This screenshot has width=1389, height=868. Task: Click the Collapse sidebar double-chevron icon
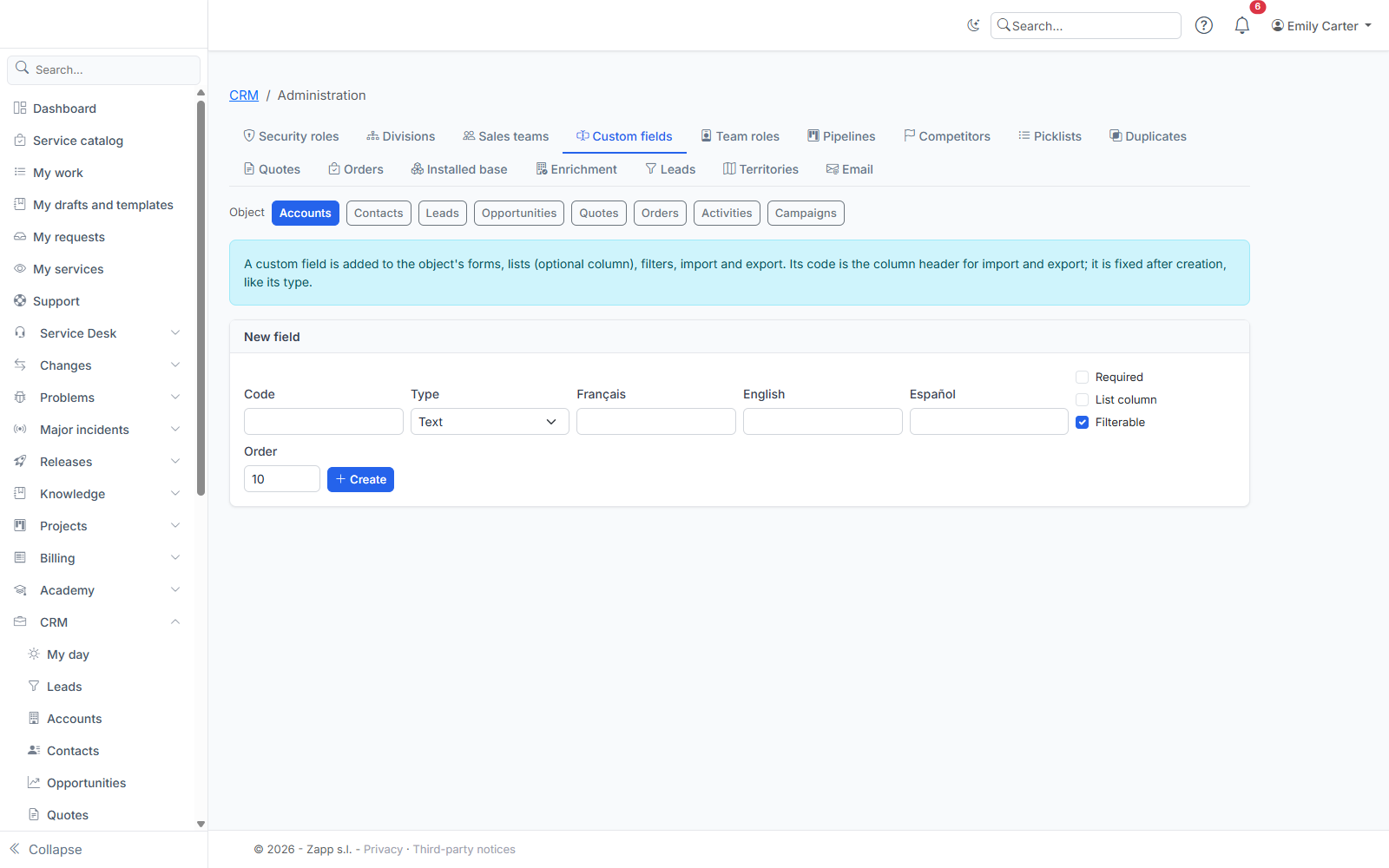pos(15,849)
